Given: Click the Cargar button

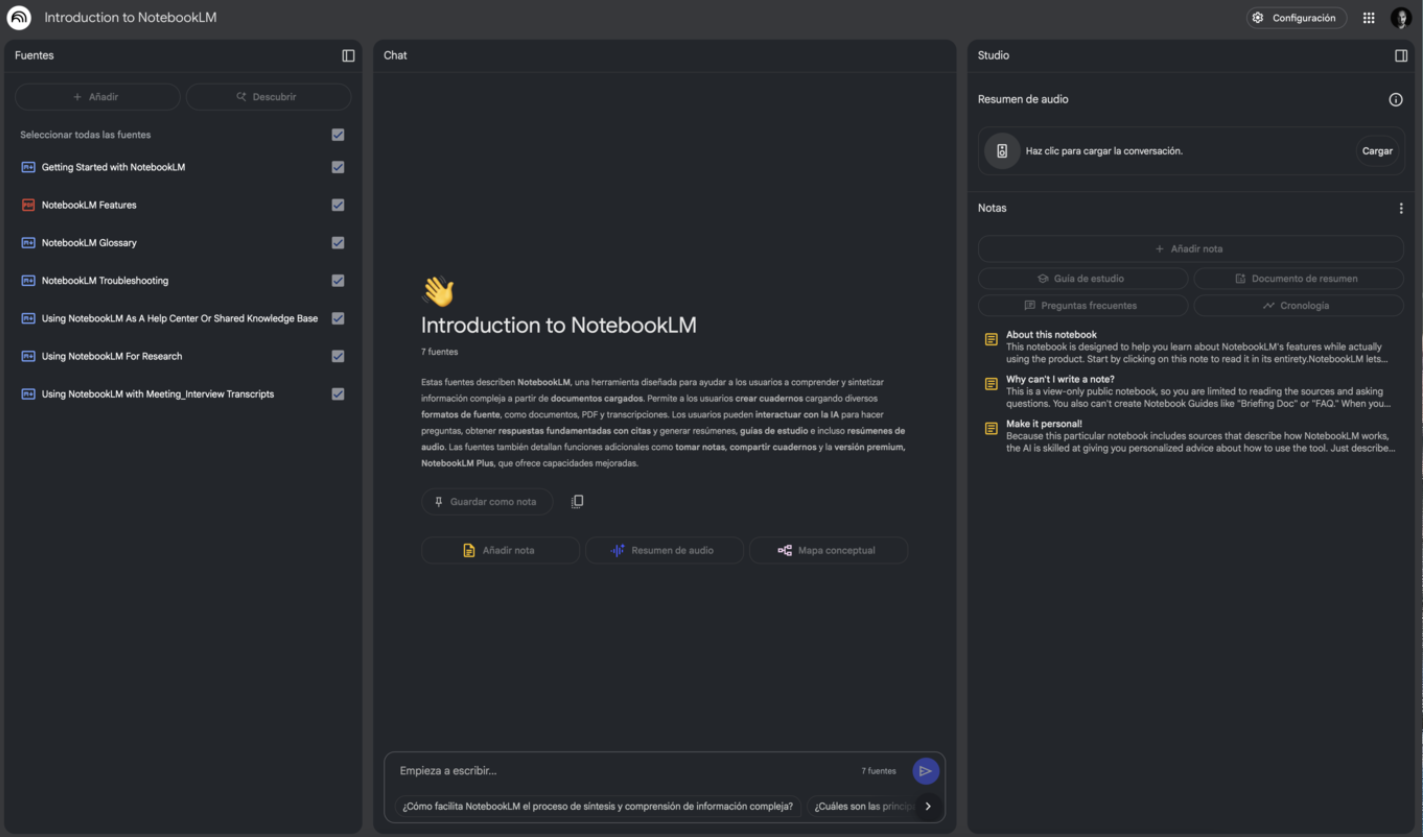Looking at the screenshot, I should [1377, 151].
